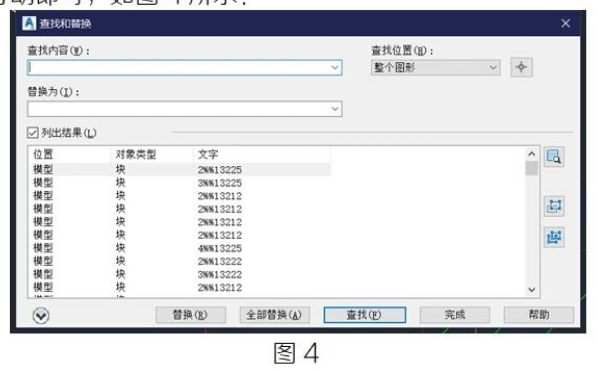This screenshot has width=598, height=370.
Task: Click the 全部替换(A) button
Action: coord(275,315)
